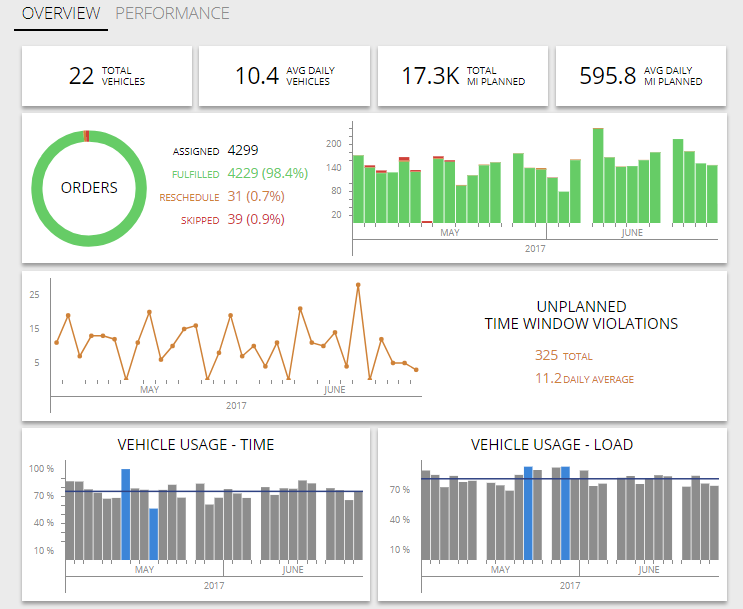Click the last point of the violations line
Screen dimensions: 743x609
click(x=416, y=370)
